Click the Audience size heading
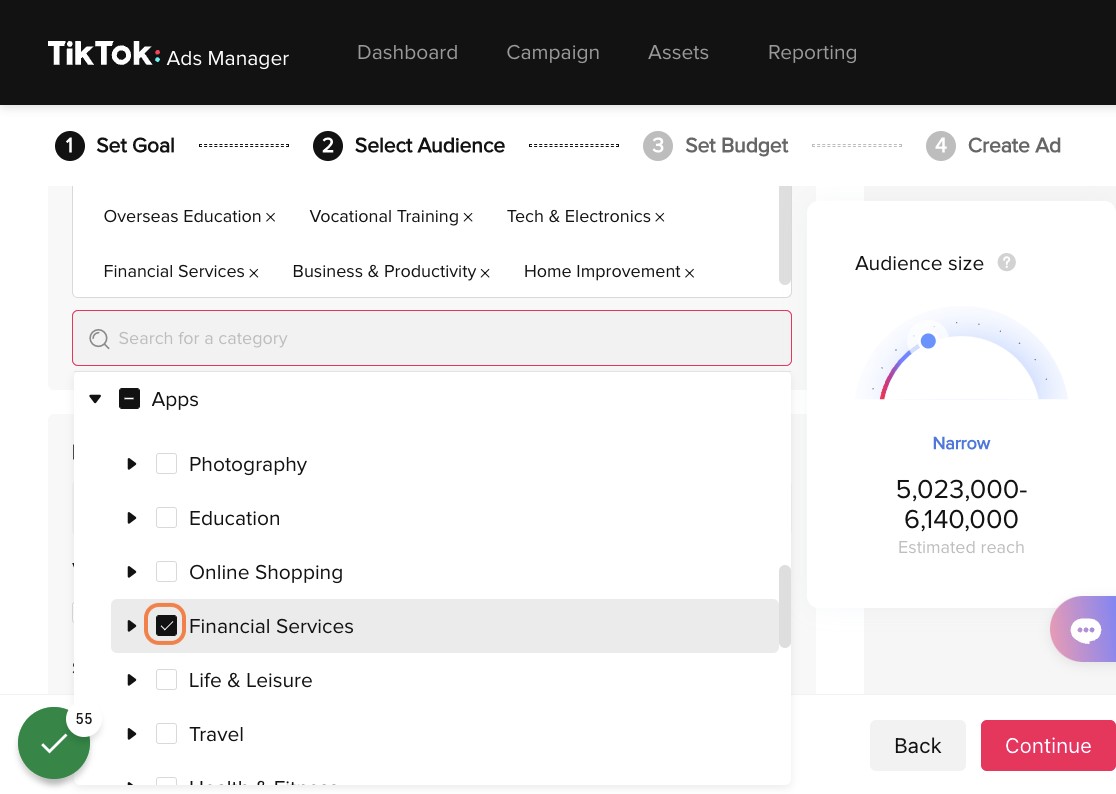Image resolution: width=1116 pixels, height=794 pixels. coord(919,263)
